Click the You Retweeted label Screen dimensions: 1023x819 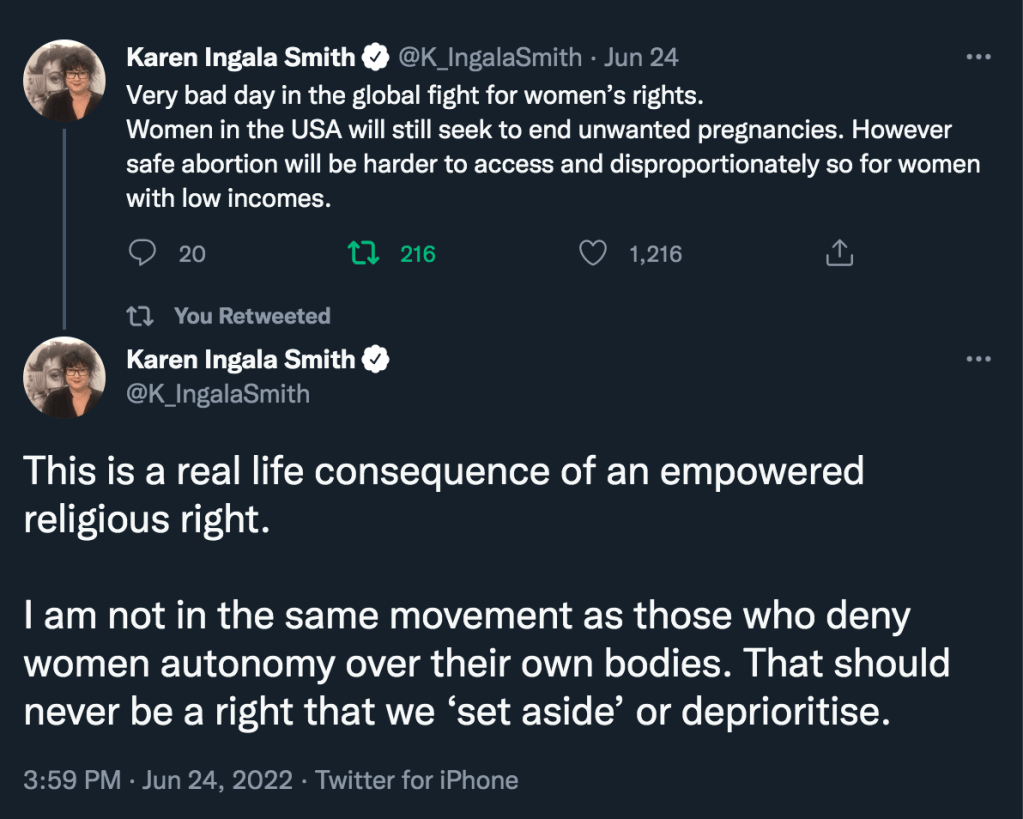(251, 316)
